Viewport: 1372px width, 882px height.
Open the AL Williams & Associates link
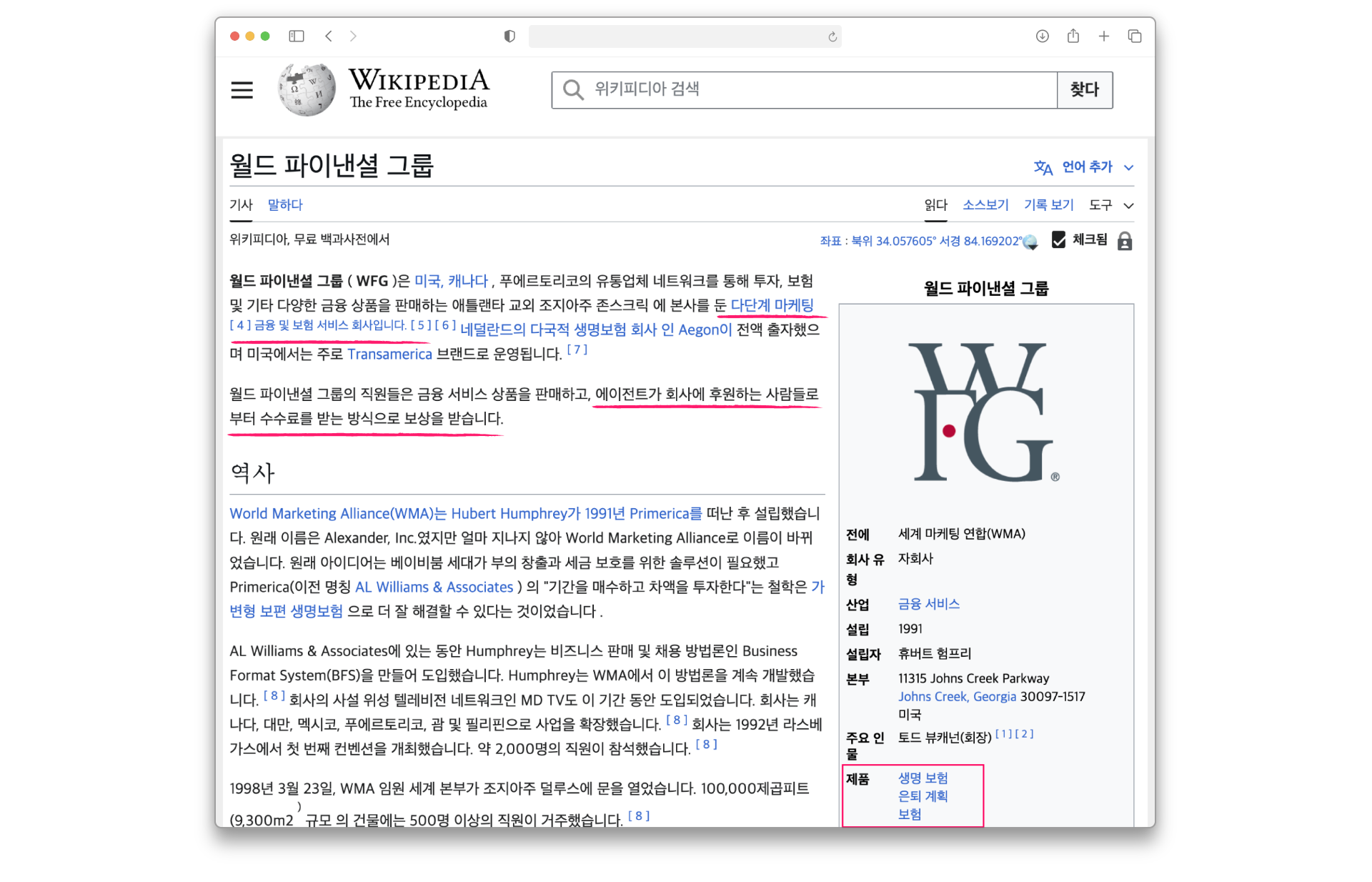click(434, 587)
